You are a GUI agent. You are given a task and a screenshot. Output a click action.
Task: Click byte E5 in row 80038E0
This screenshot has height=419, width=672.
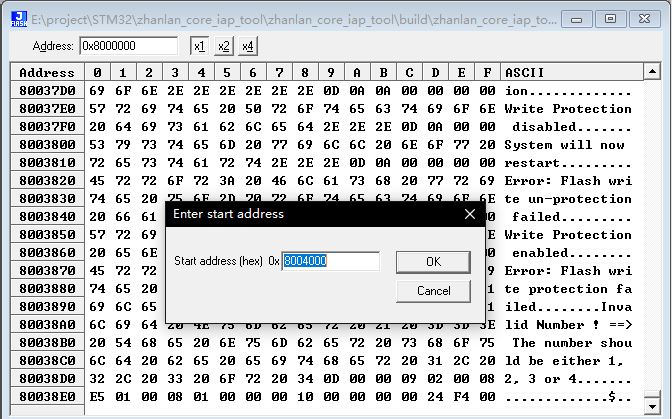(x=97, y=397)
